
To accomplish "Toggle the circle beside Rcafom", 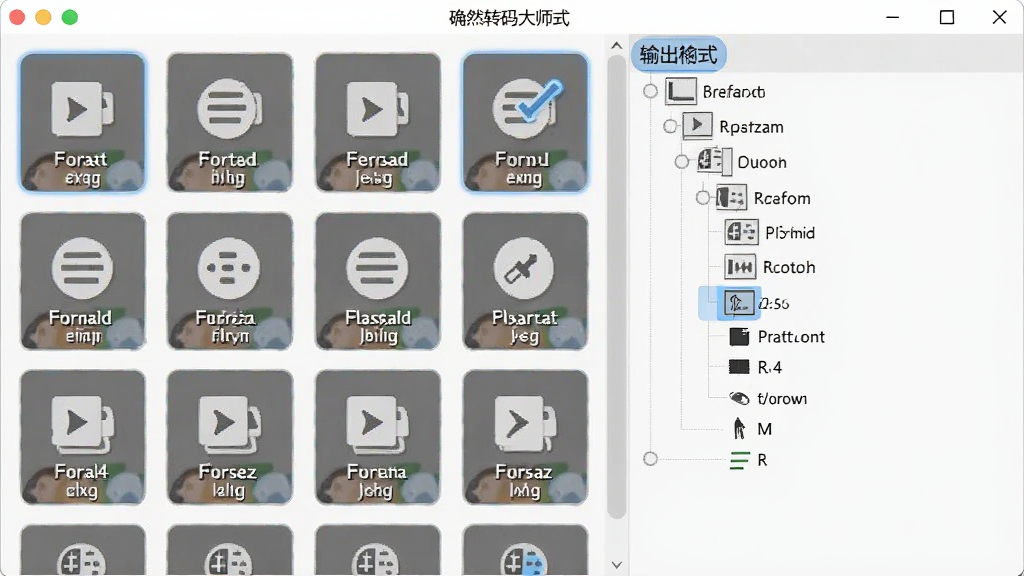I will tap(703, 197).
